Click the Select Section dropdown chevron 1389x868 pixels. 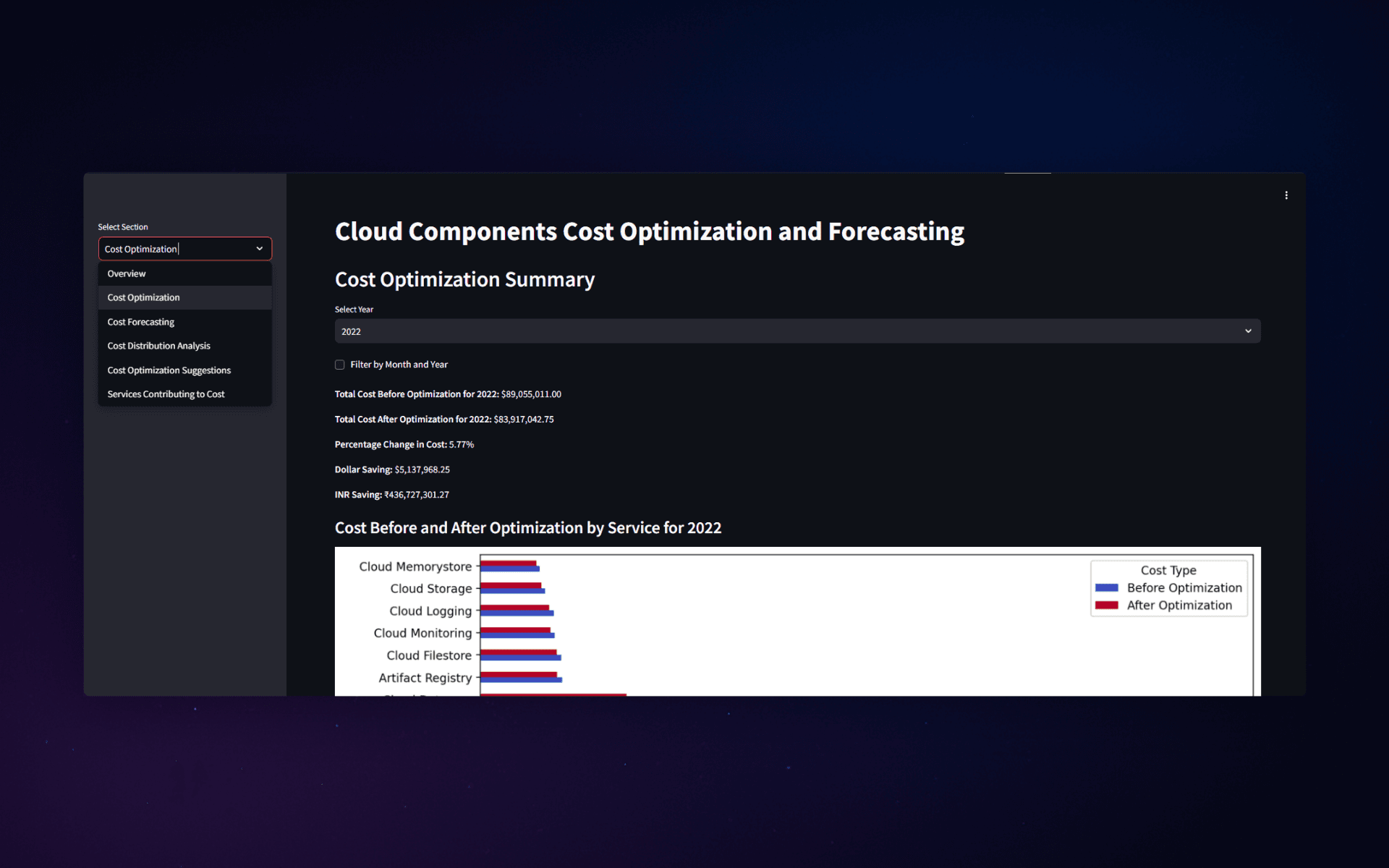point(259,249)
